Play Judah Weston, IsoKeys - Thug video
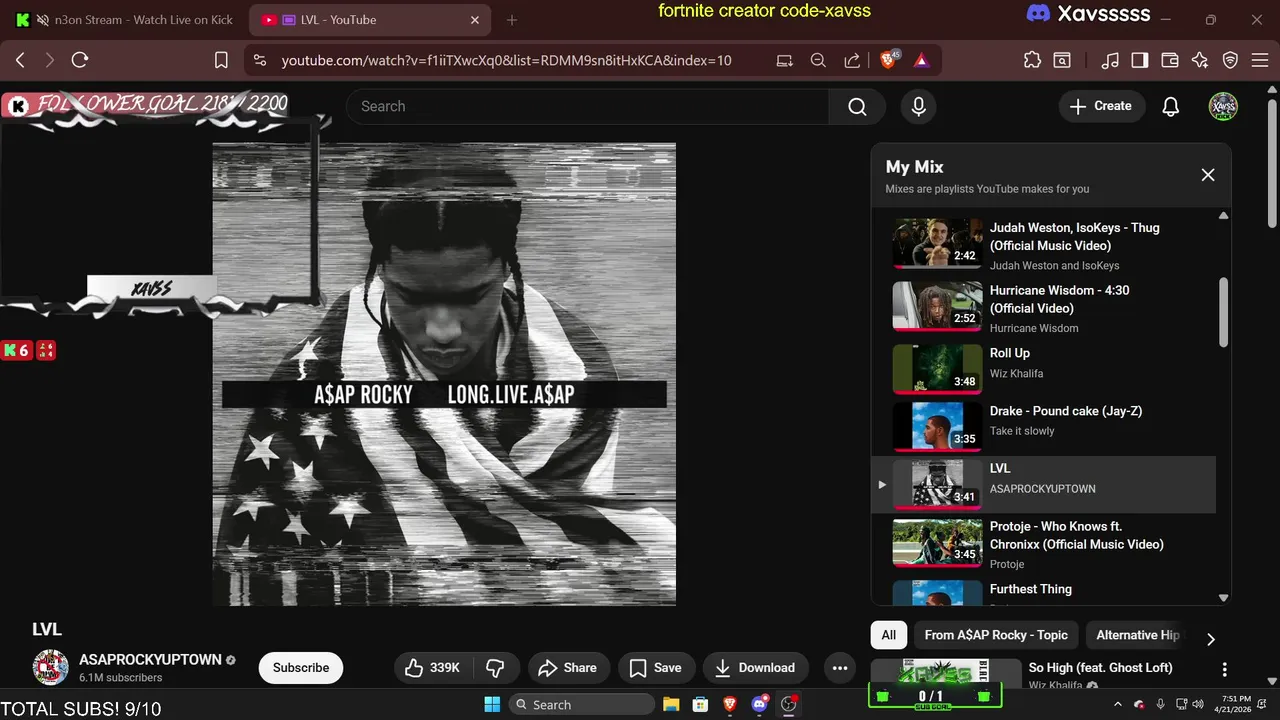Image resolution: width=1280 pixels, height=720 pixels. [1043, 243]
